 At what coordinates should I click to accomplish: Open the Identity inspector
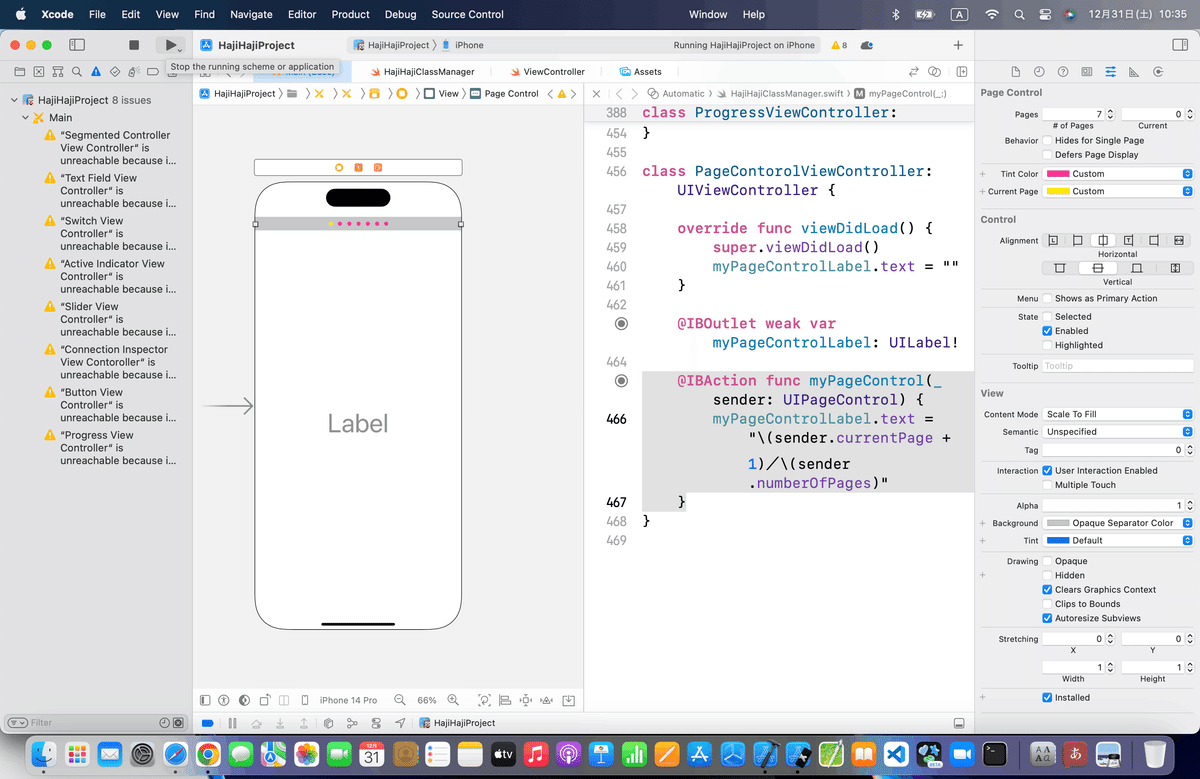[1087, 72]
